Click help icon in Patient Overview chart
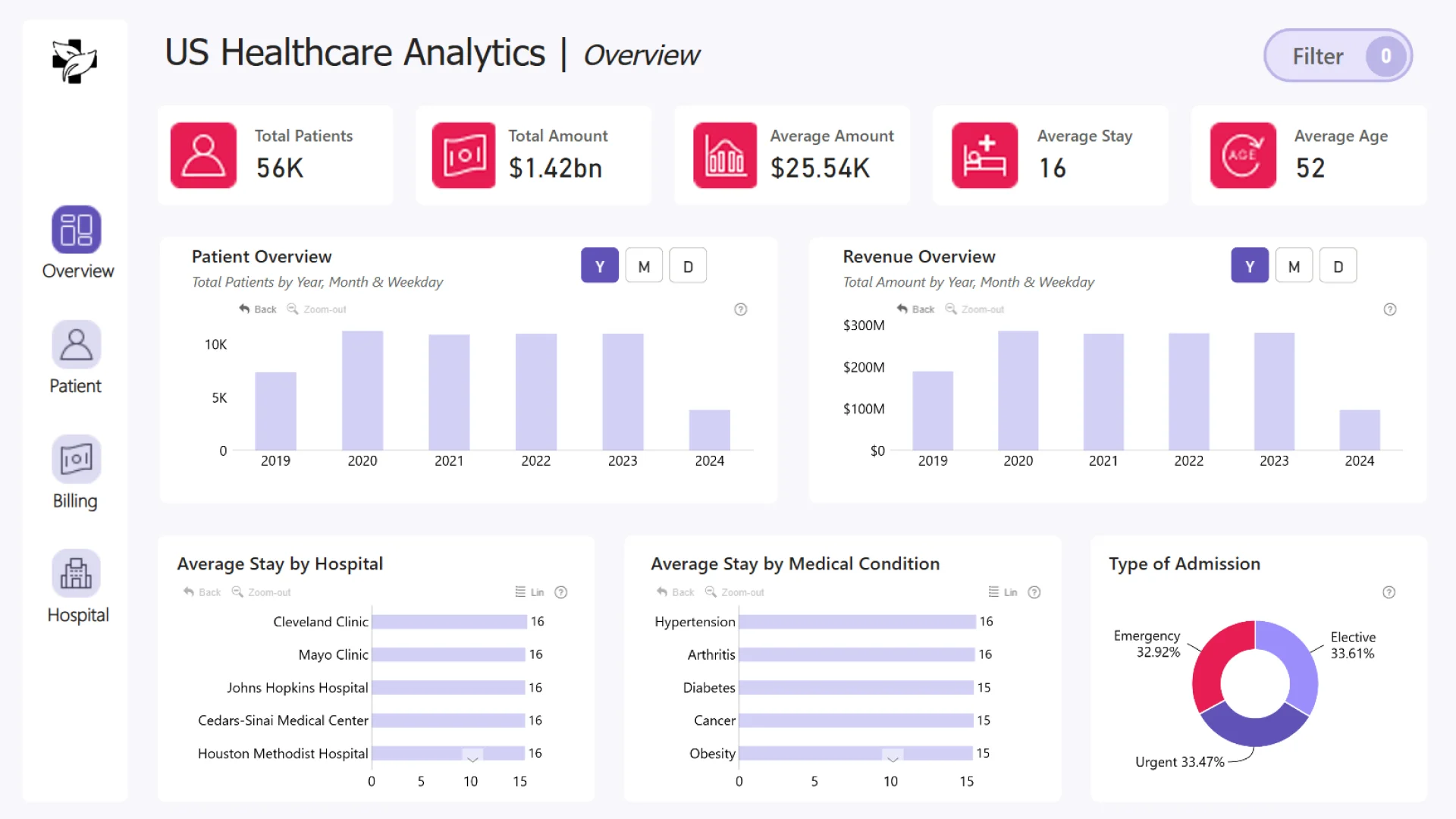This screenshot has height=819, width=1456. pos(741,309)
